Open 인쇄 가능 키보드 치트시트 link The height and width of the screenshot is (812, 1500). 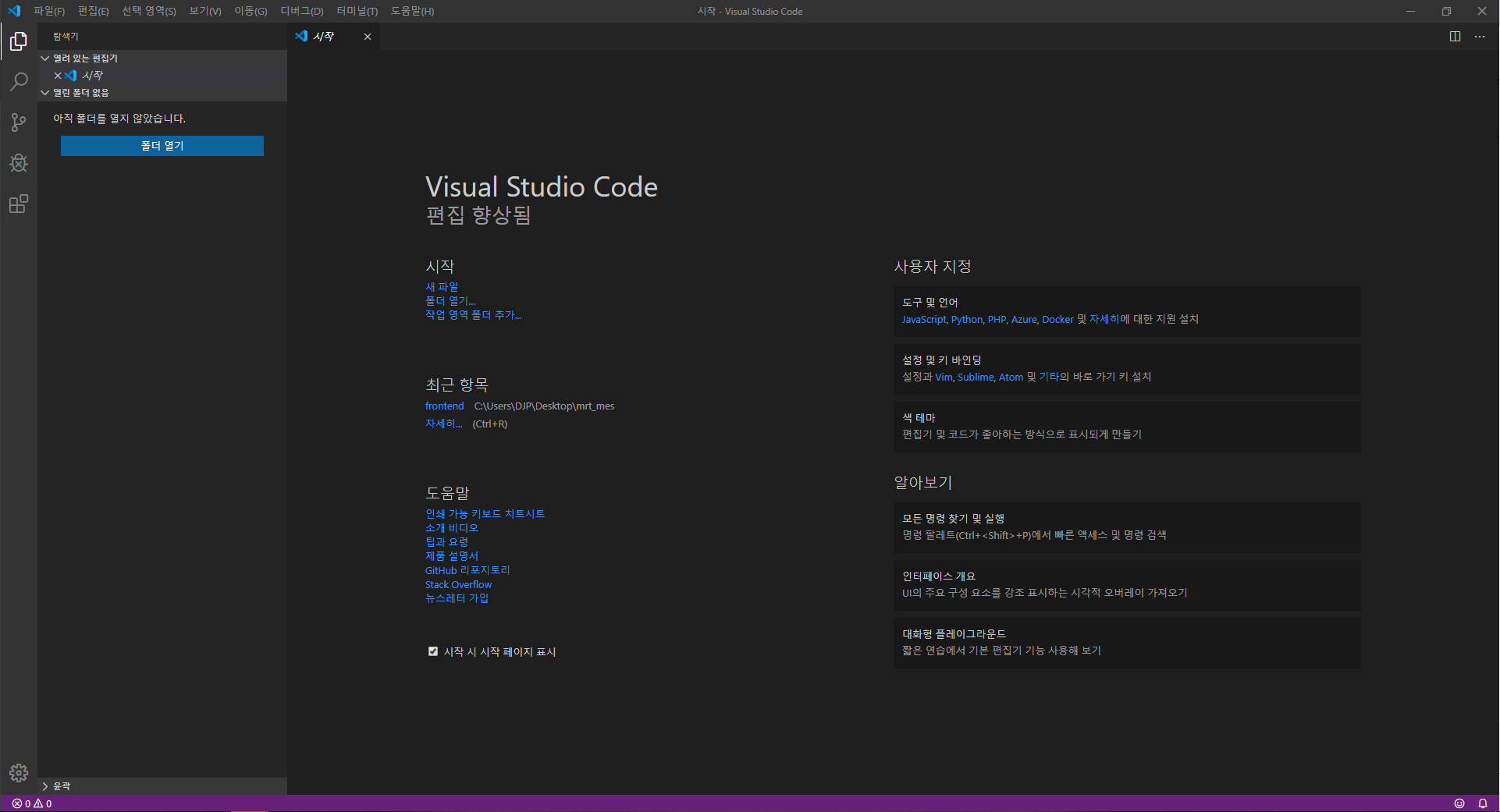click(x=485, y=514)
